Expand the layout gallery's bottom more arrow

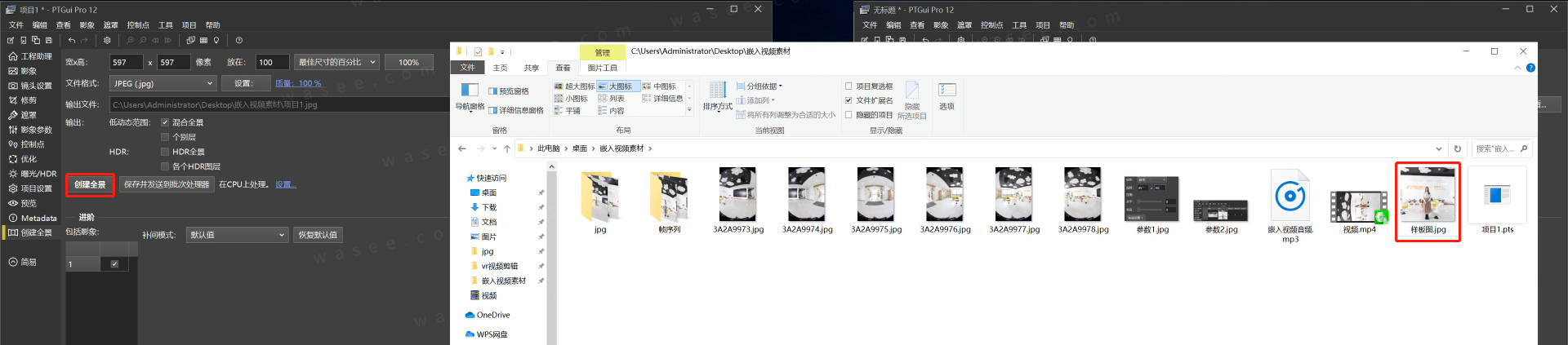[x=689, y=110]
